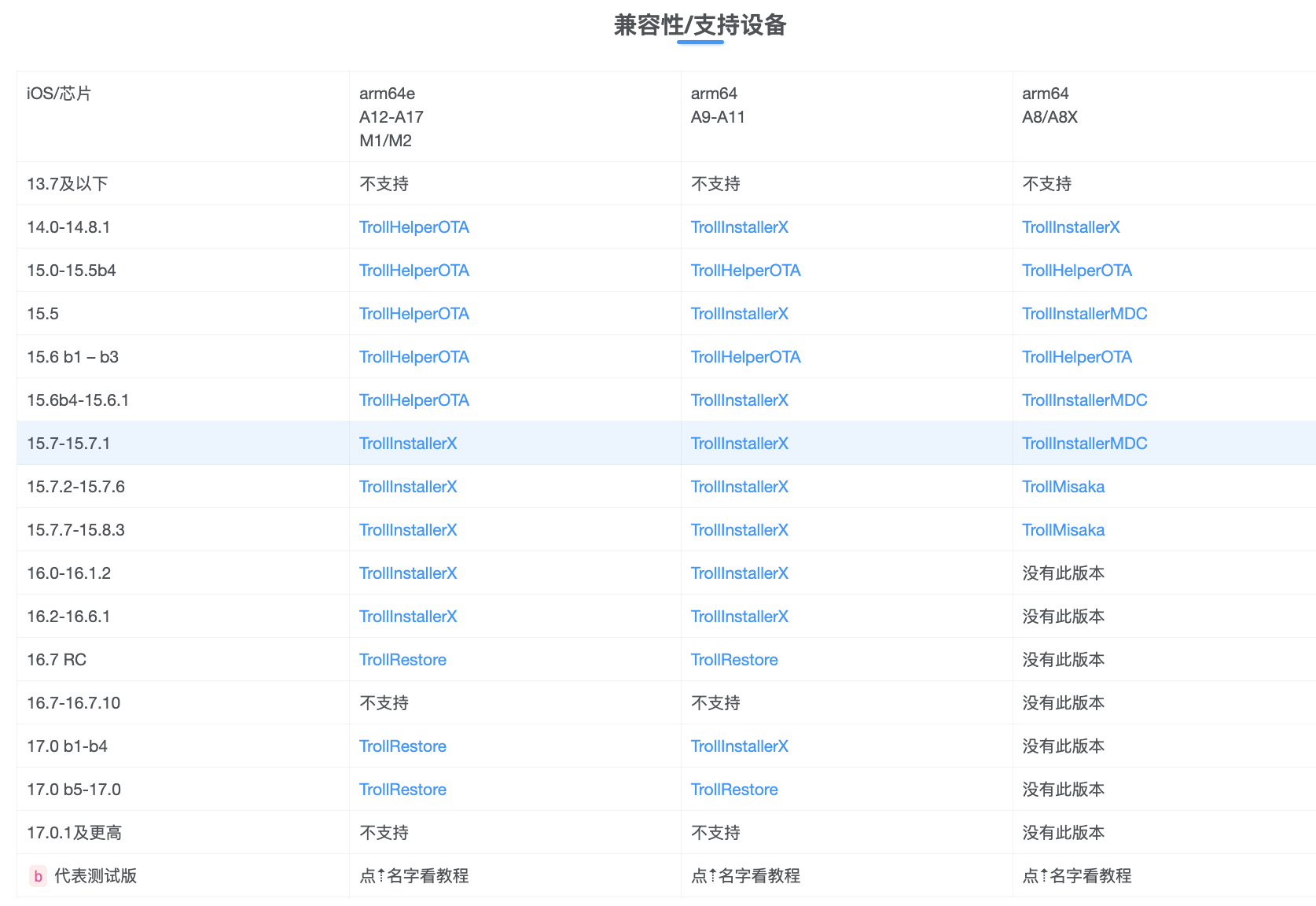Click the 13.7及以下 row label
This screenshot has height=906, width=1316.
point(68,184)
